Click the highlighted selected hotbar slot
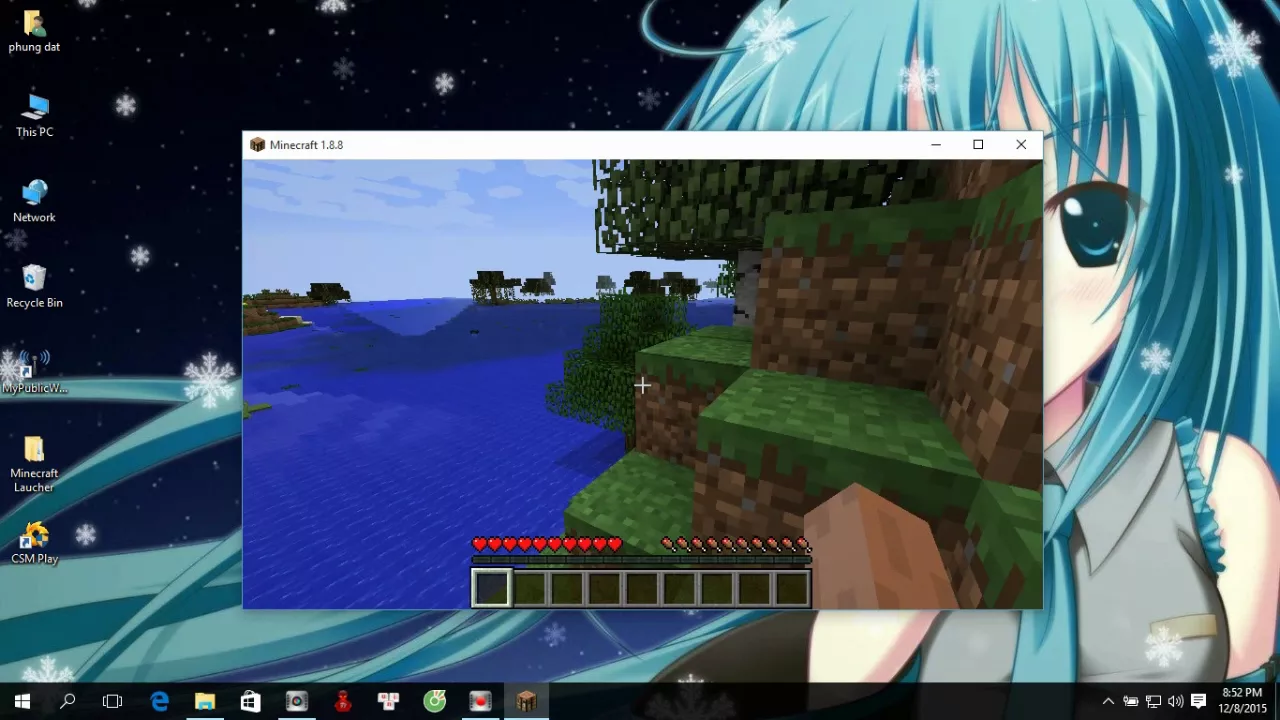The width and height of the screenshot is (1280, 720). point(491,588)
